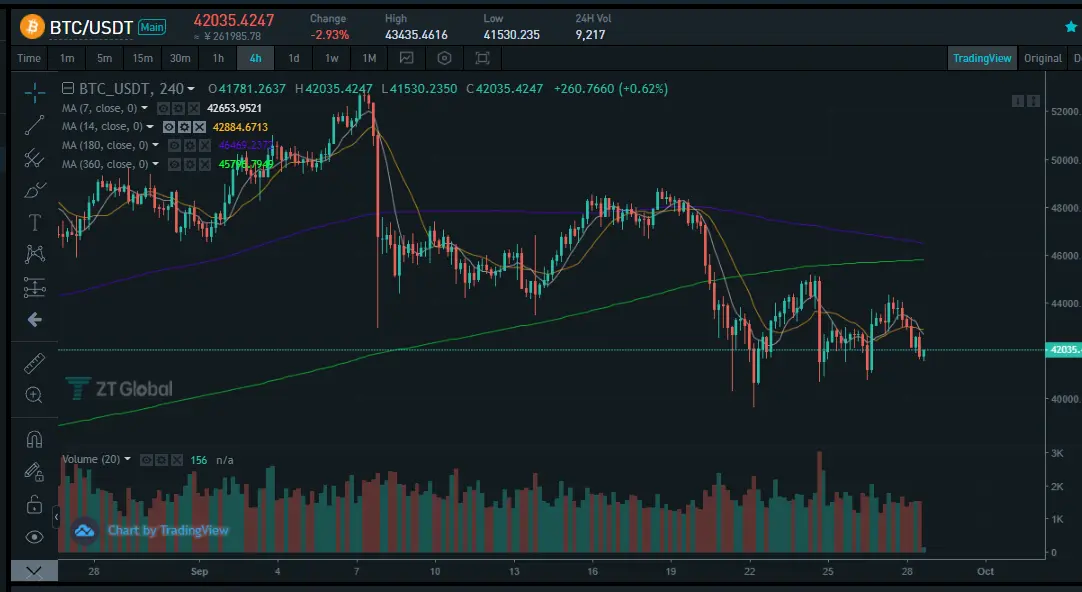Expand the Volume (20) dropdown
The image size is (1082, 592).
pyautogui.click(x=128, y=460)
